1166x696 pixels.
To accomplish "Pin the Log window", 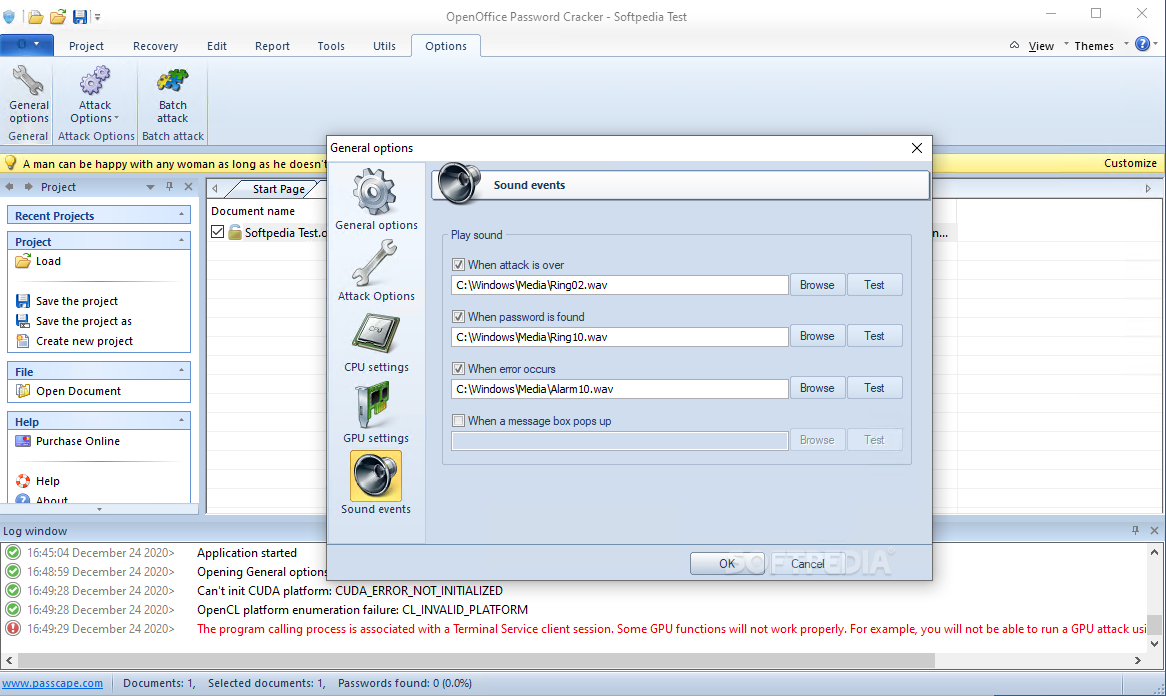I will click(x=1135, y=530).
